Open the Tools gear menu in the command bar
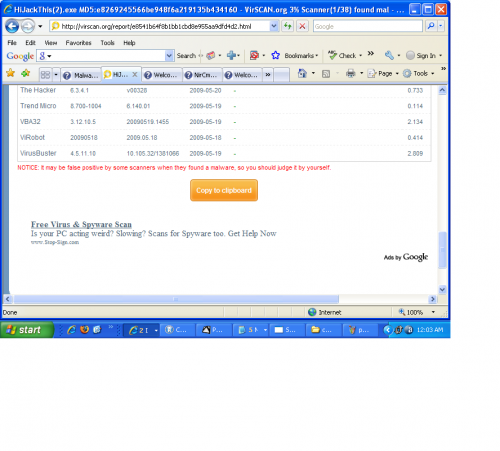Viewport: 500px width, 451px height. pyautogui.click(x=418, y=73)
